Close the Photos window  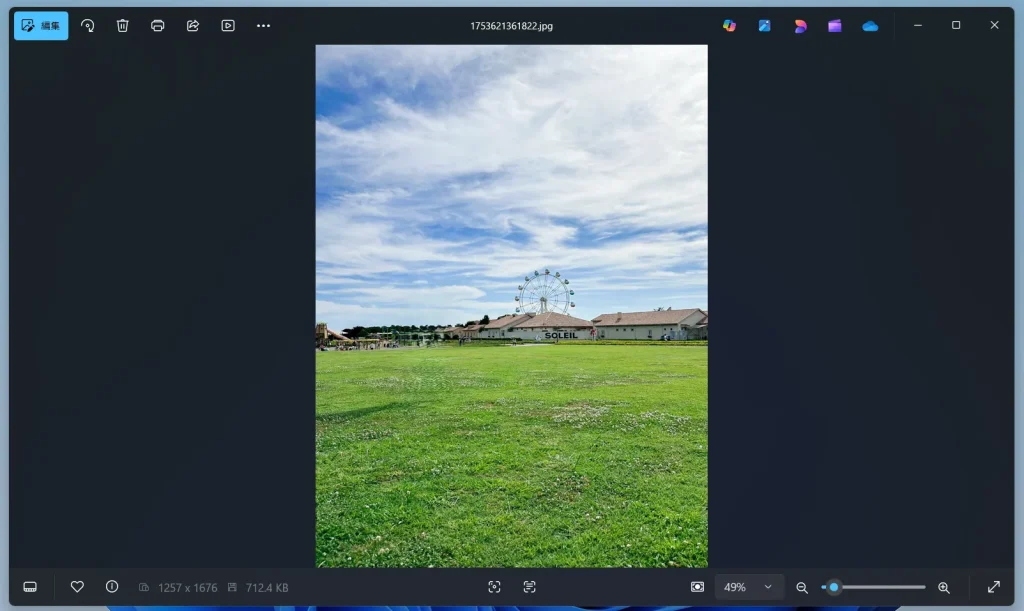coord(994,25)
